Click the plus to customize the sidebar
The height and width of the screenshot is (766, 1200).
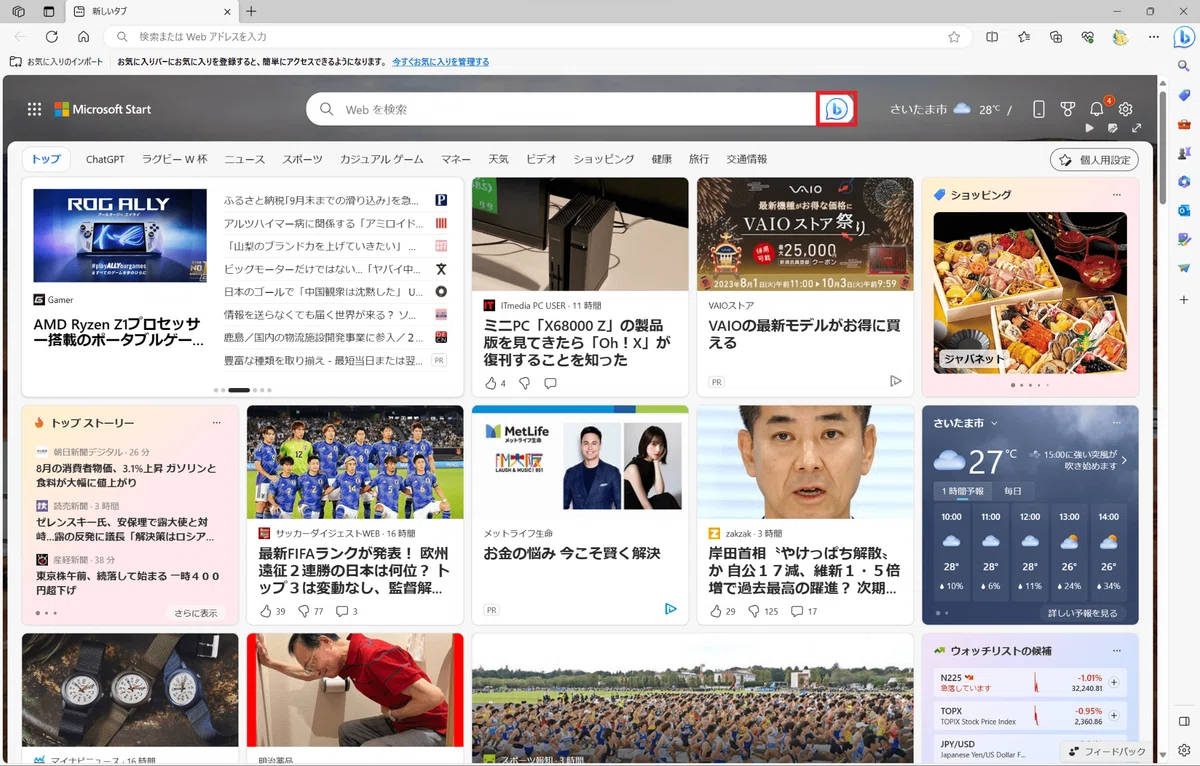(1184, 299)
